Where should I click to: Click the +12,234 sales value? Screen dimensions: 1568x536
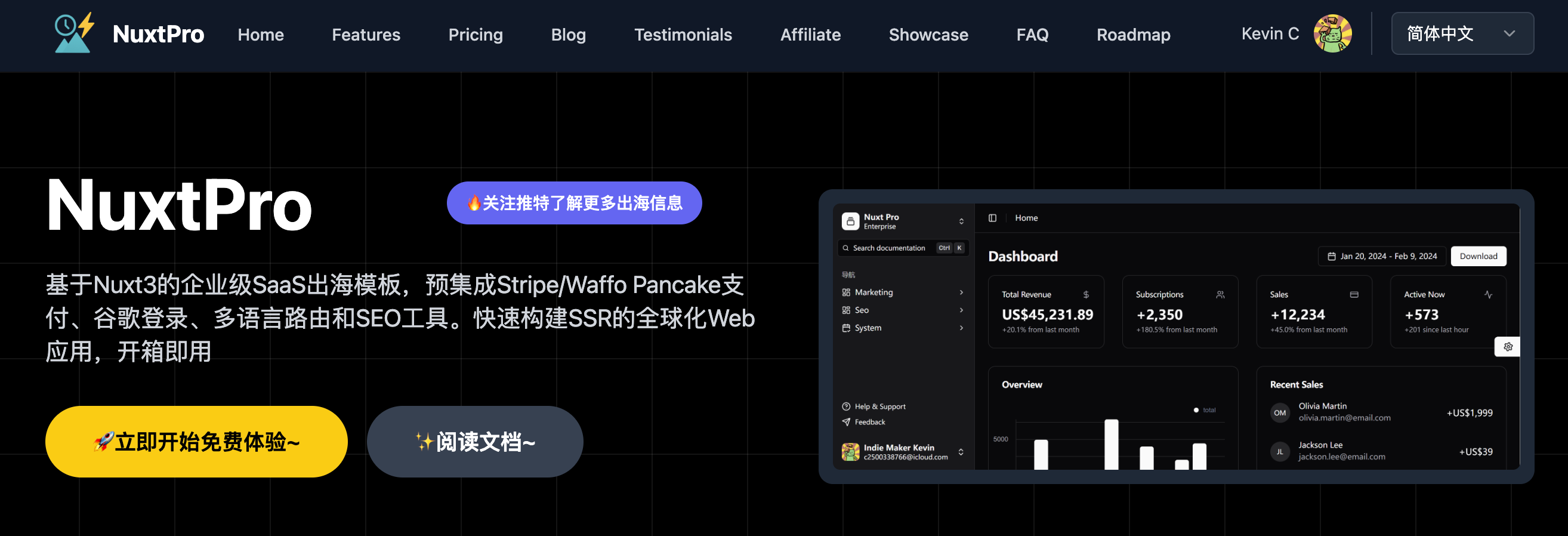click(x=1298, y=315)
